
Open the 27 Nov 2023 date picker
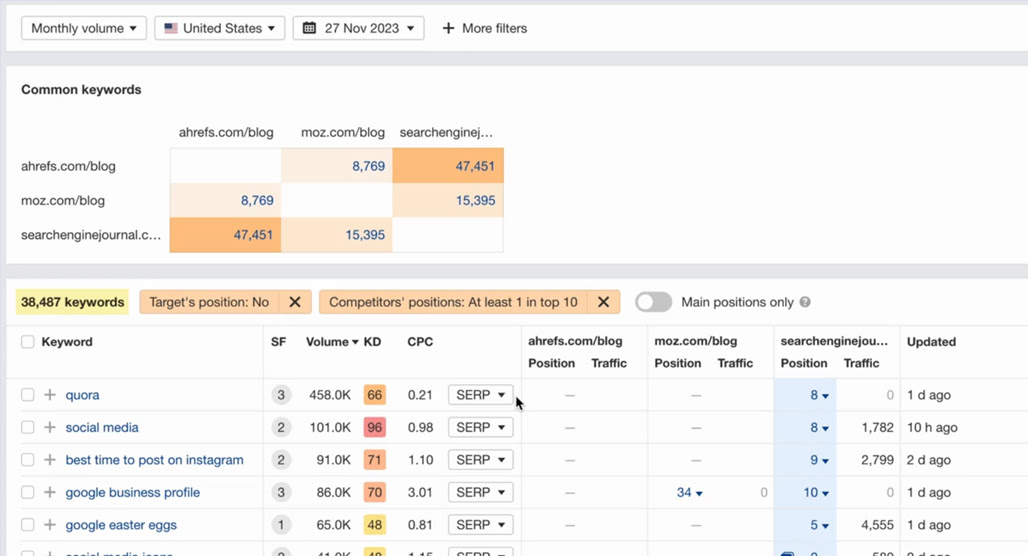tap(359, 28)
